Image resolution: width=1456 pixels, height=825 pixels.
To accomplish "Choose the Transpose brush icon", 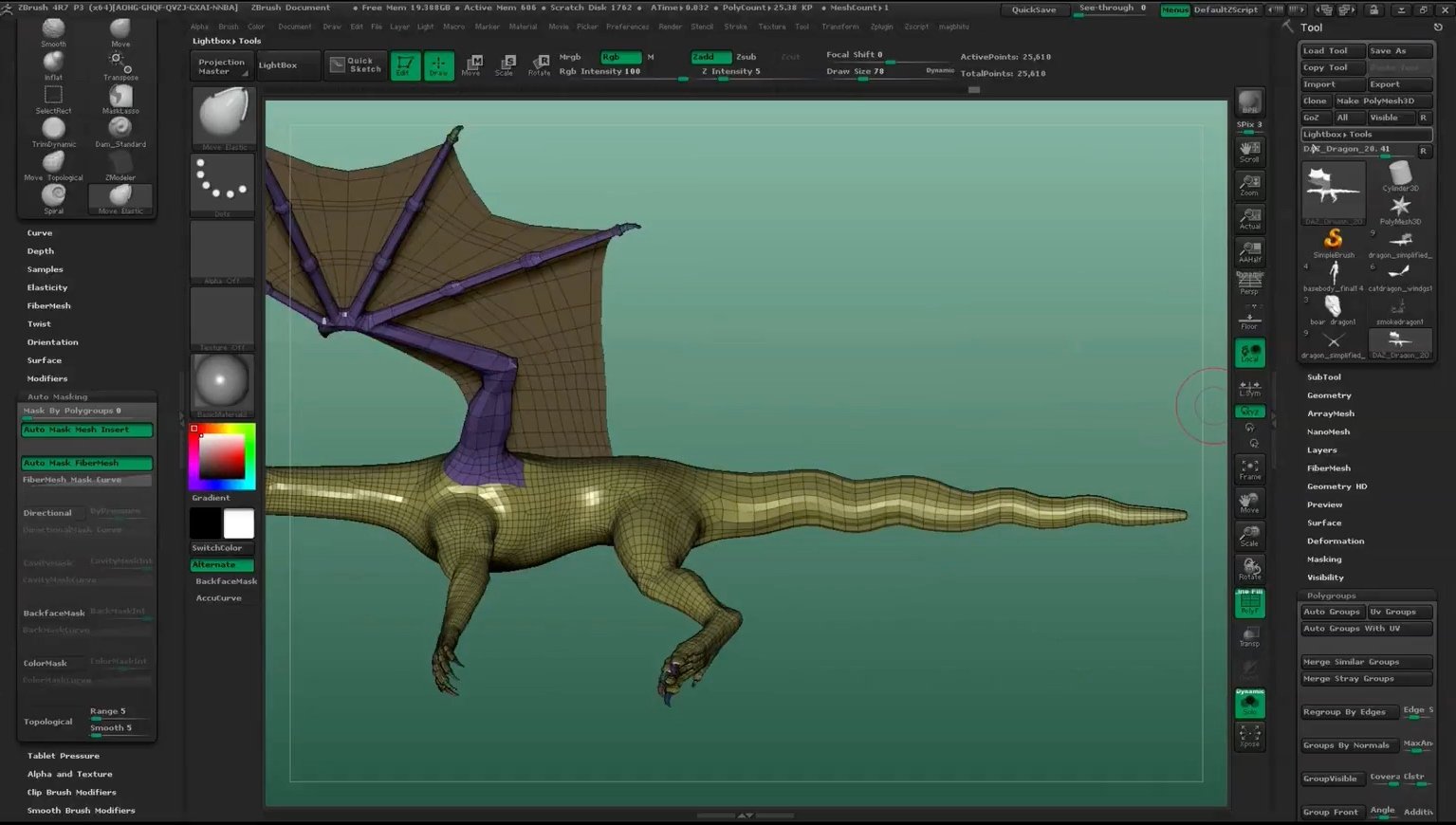I will [x=120, y=65].
